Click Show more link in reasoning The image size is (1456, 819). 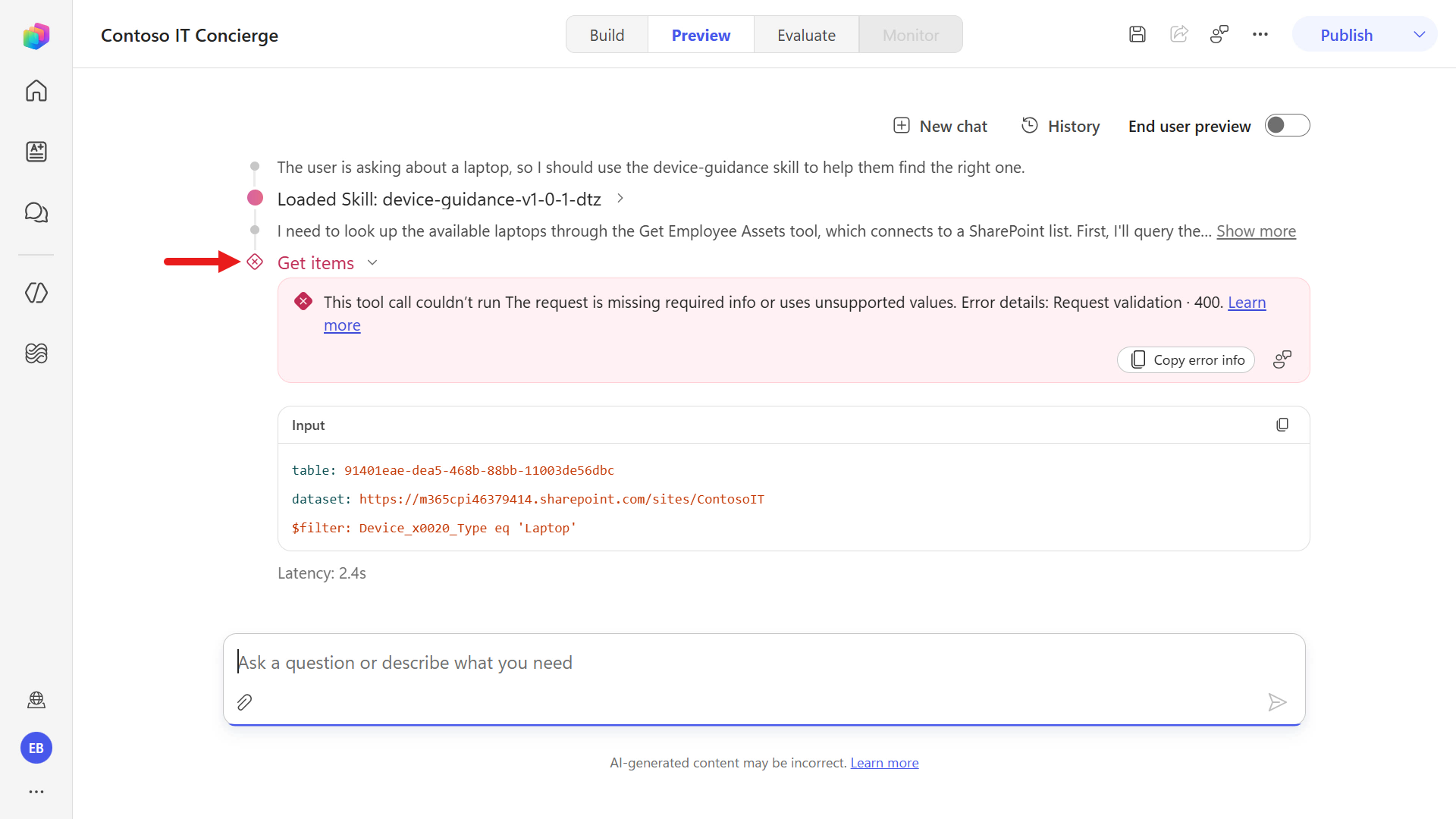tap(1256, 231)
